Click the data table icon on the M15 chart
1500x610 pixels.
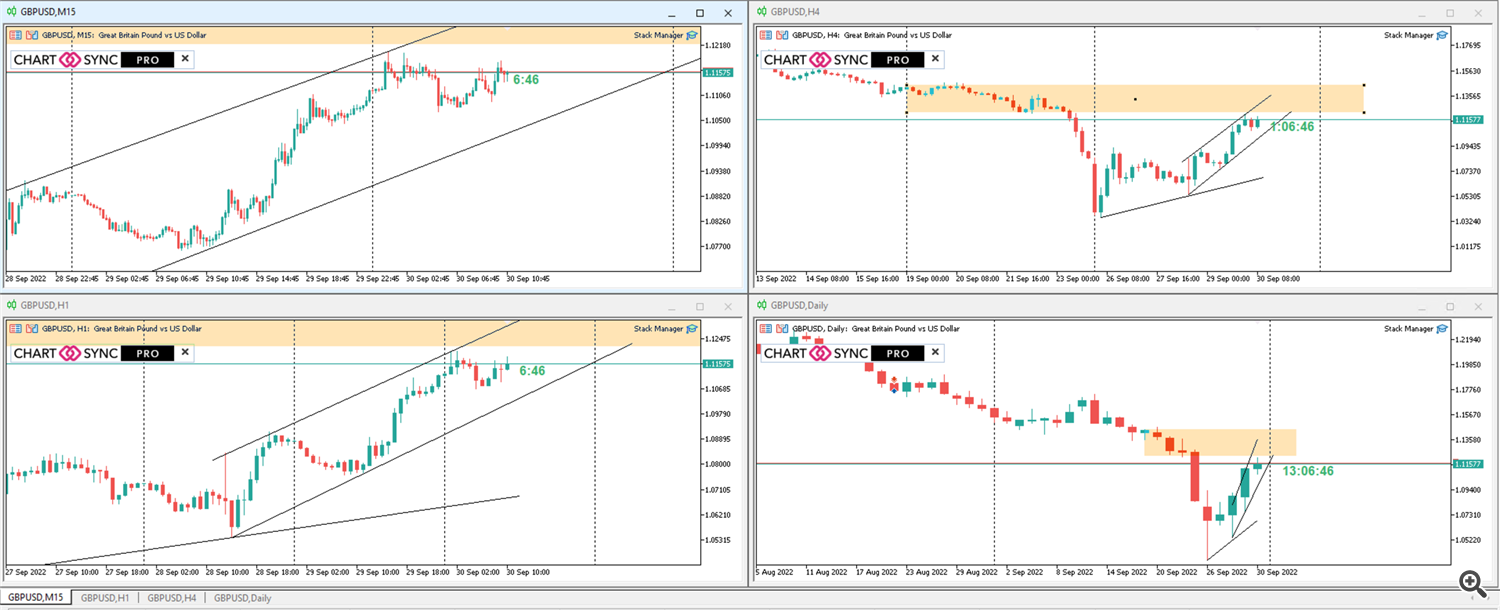pyautogui.click(x=17, y=35)
